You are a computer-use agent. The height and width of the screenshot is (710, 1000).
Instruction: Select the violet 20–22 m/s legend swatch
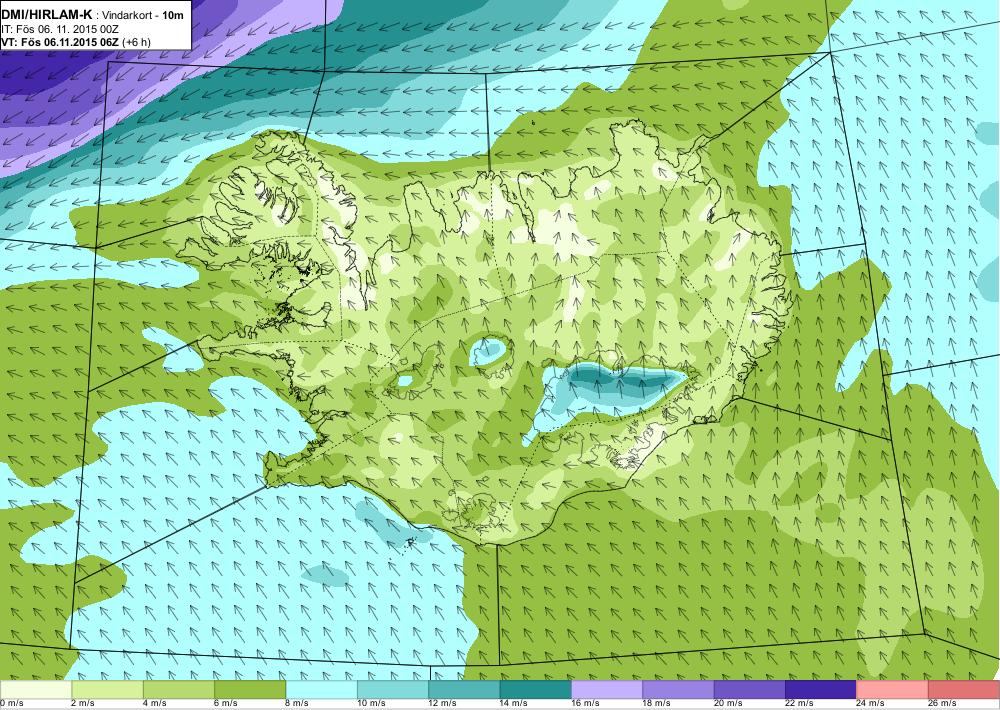point(750,690)
